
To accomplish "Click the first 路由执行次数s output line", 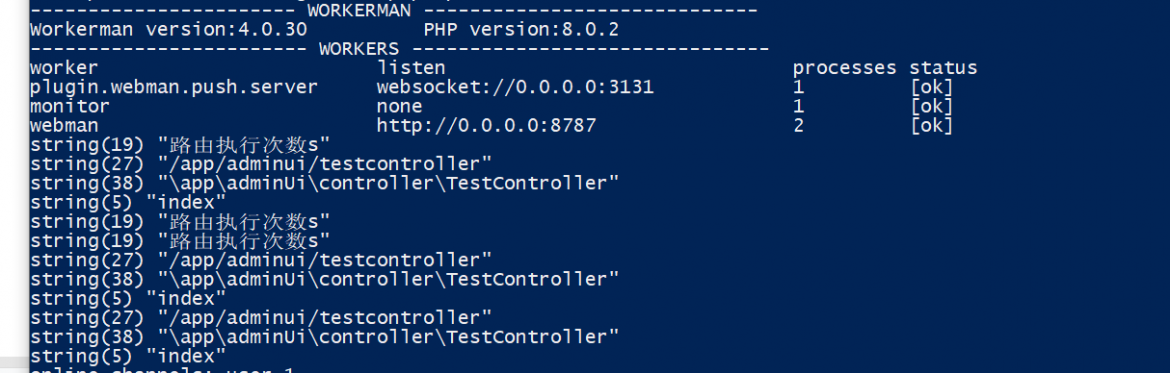I will point(180,145).
